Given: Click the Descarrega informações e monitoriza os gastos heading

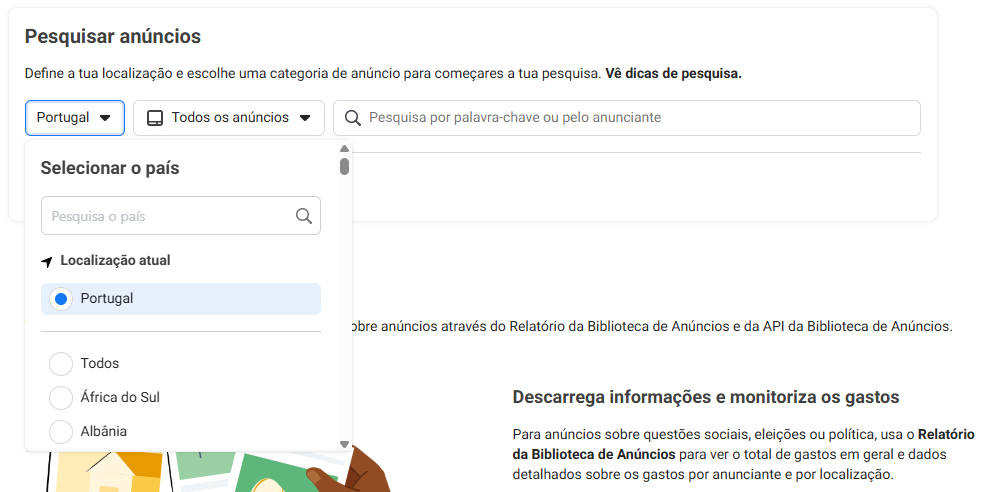Looking at the screenshot, I should [706, 397].
